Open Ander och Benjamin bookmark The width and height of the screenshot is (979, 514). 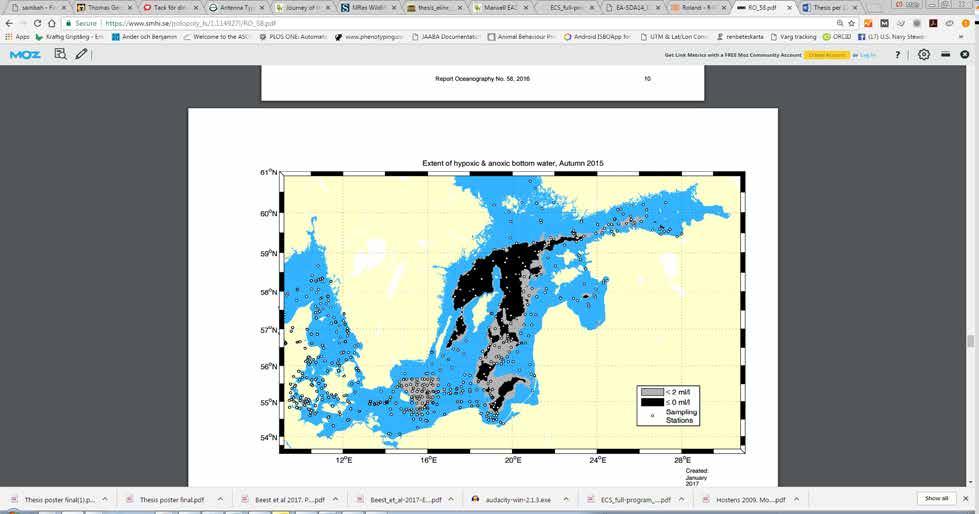(x=144, y=37)
